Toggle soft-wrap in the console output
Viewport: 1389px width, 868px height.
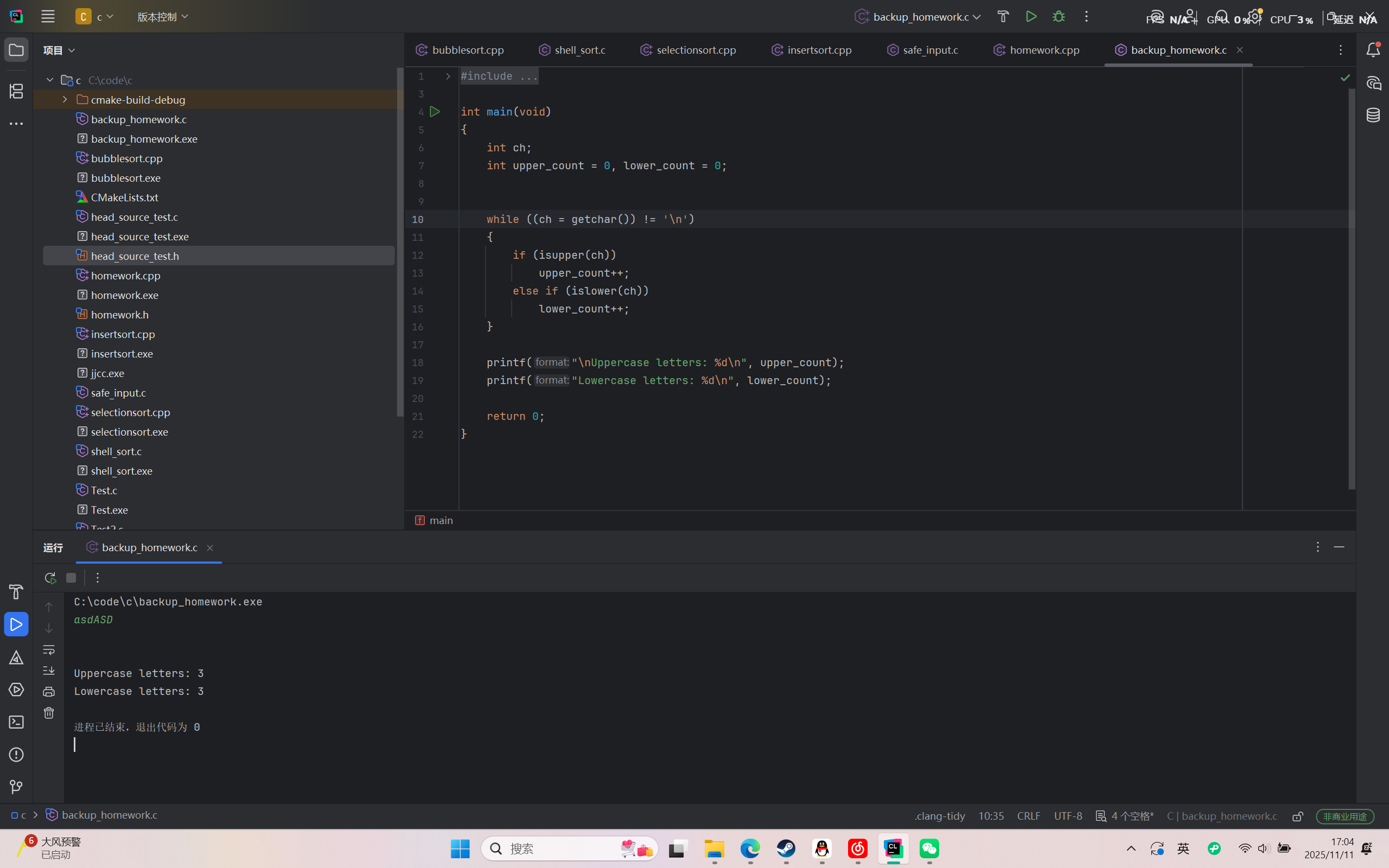click(x=49, y=650)
